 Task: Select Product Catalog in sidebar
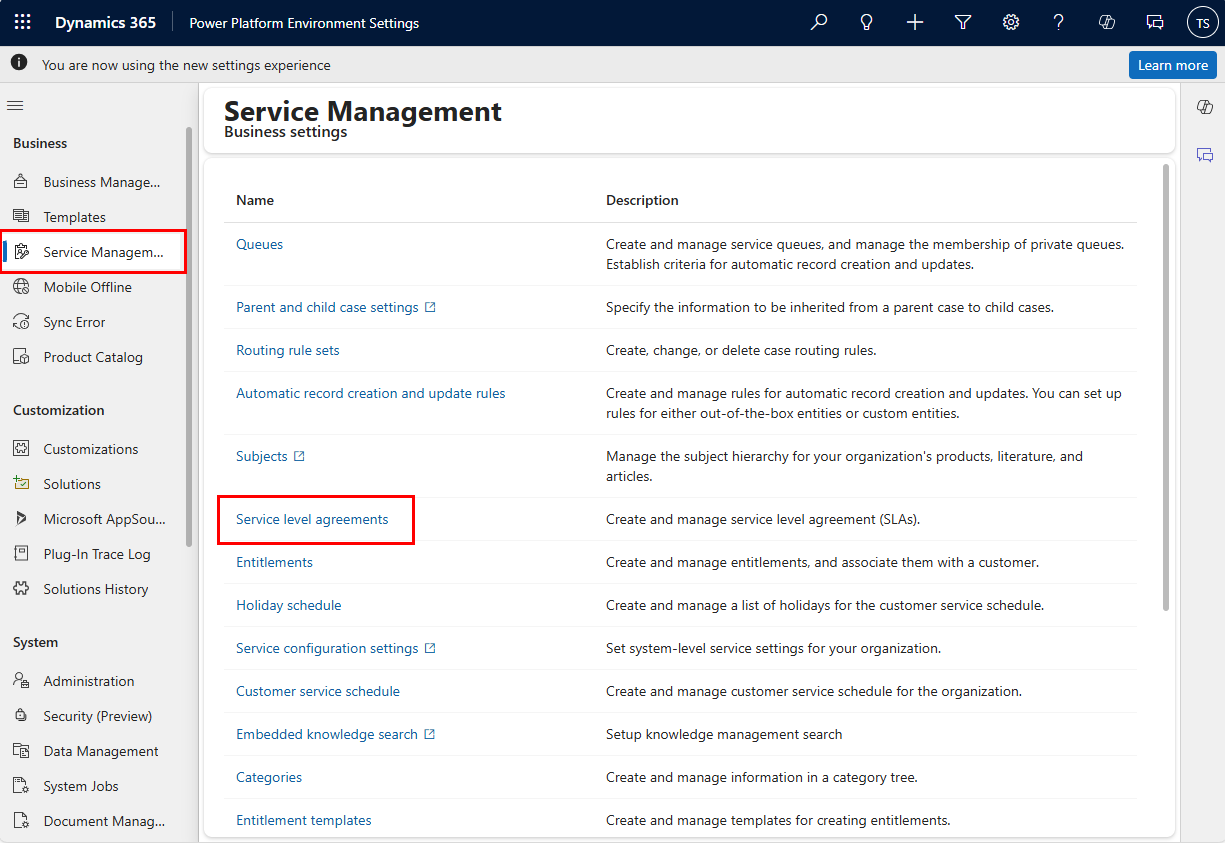[x=94, y=357]
